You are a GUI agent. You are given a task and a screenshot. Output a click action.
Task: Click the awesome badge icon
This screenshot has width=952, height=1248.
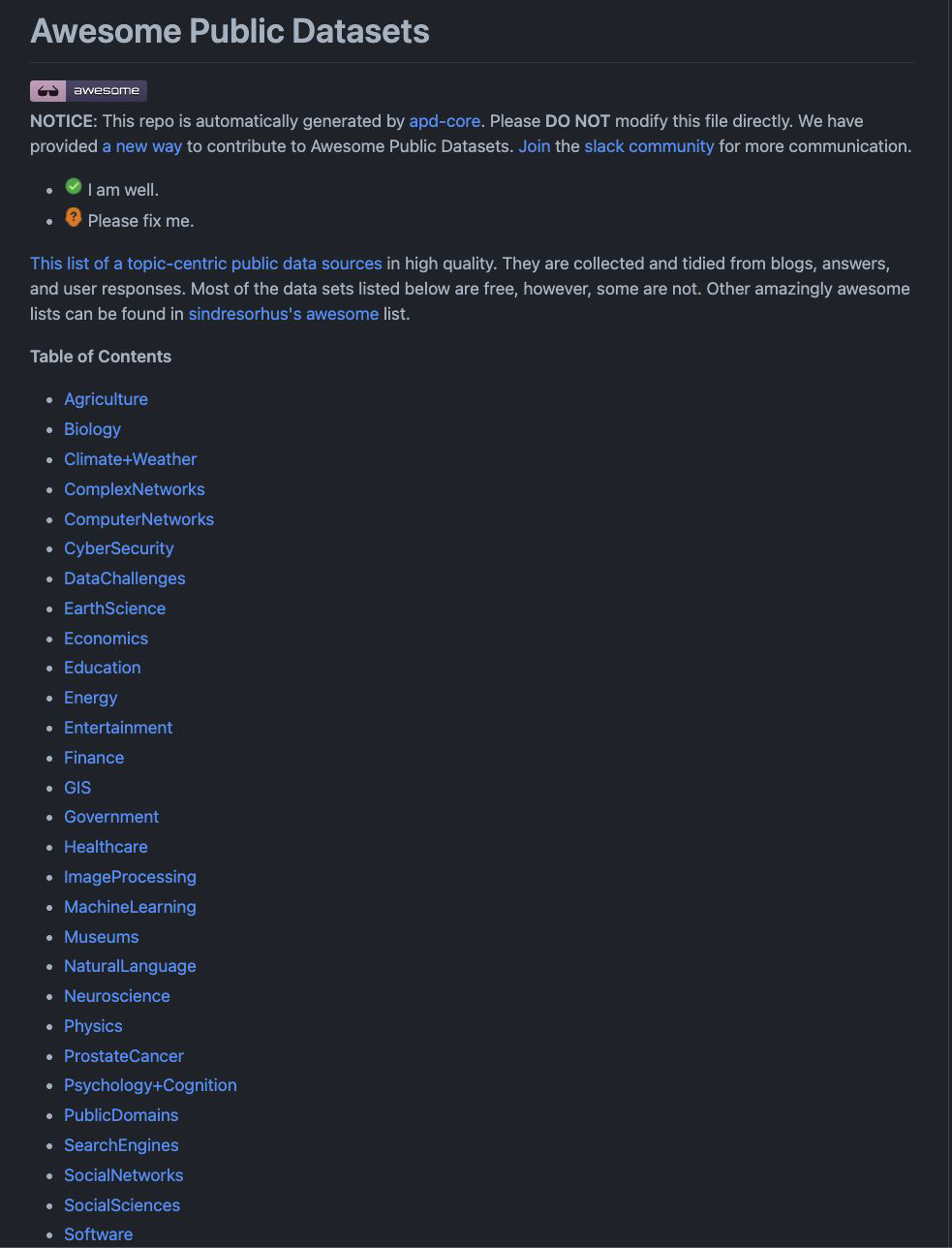88,90
